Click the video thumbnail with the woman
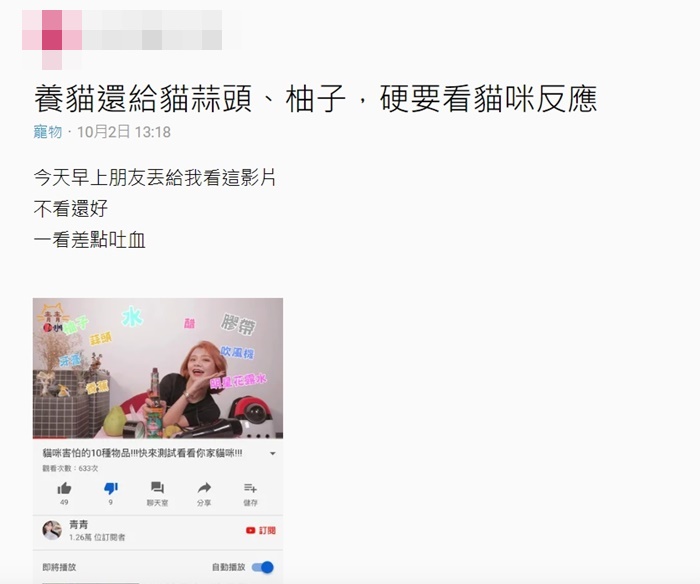The image size is (700, 584). 158,368
